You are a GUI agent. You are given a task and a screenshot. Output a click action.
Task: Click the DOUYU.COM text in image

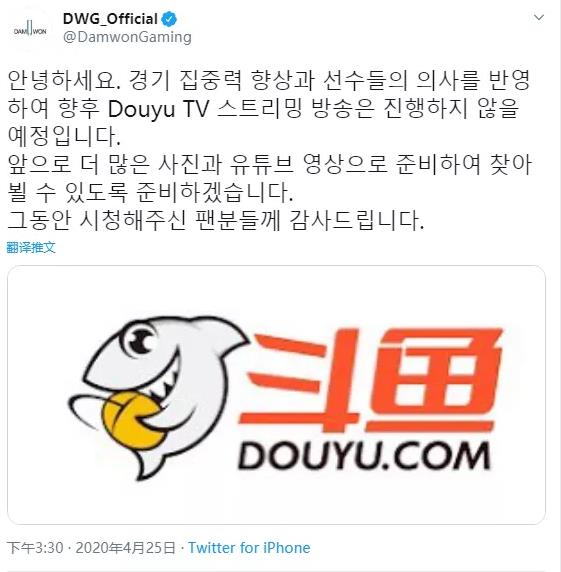pos(364,455)
